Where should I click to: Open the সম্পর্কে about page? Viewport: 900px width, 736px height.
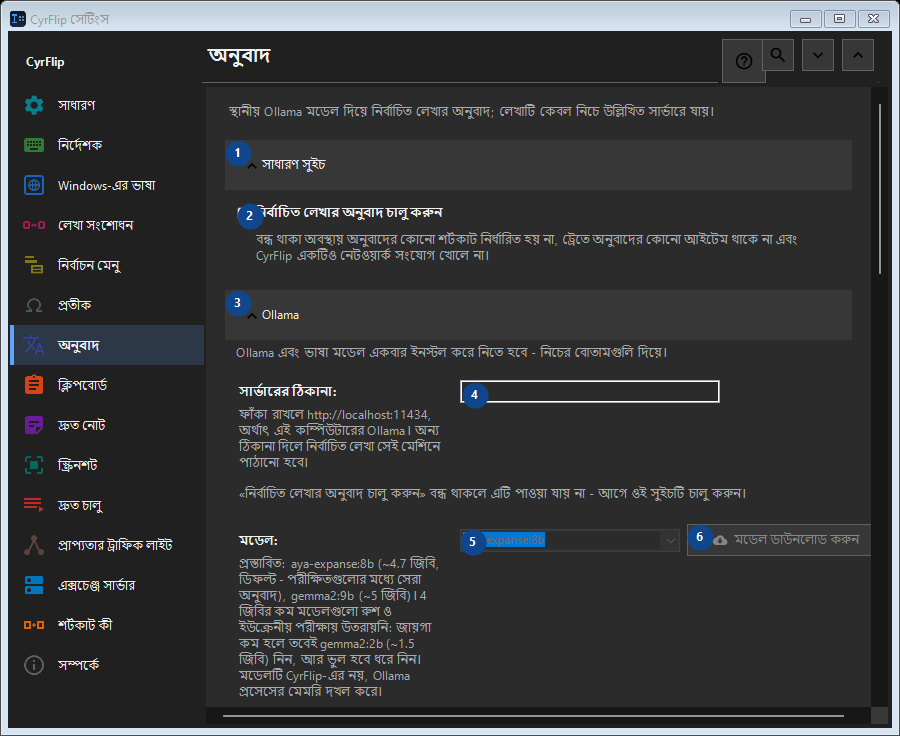pyautogui.click(x=107, y=665)
